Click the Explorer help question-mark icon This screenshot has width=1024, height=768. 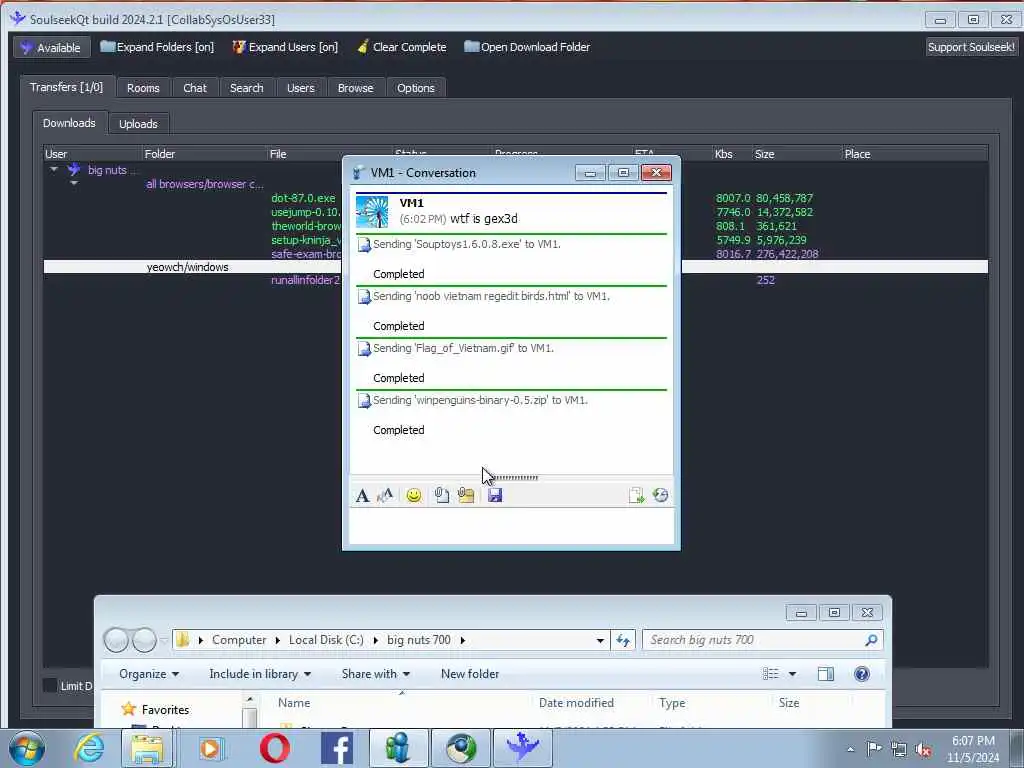[x=861, y=674]
